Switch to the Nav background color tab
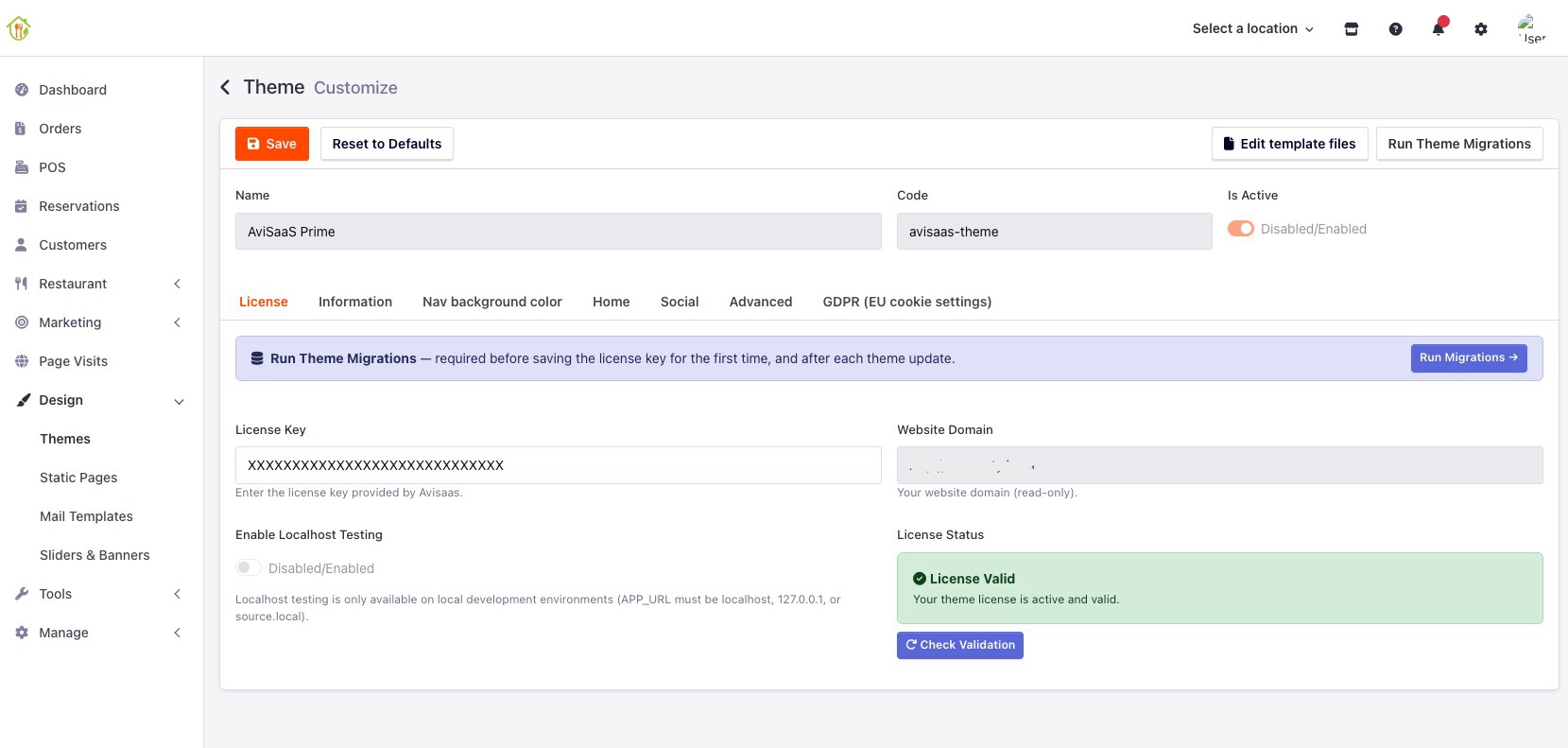The height and width of the screenshot is (748, 1568). (x=492, y=302)
